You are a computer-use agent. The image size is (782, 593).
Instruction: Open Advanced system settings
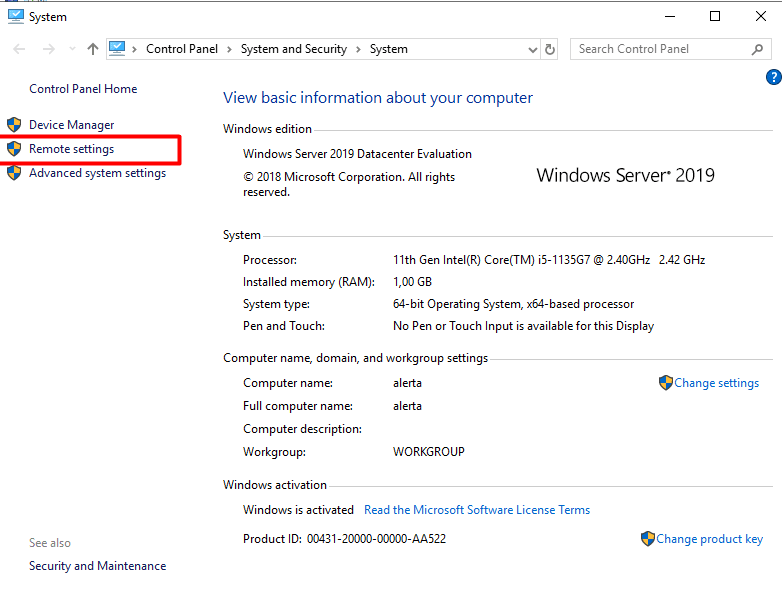tap(97, 173)
